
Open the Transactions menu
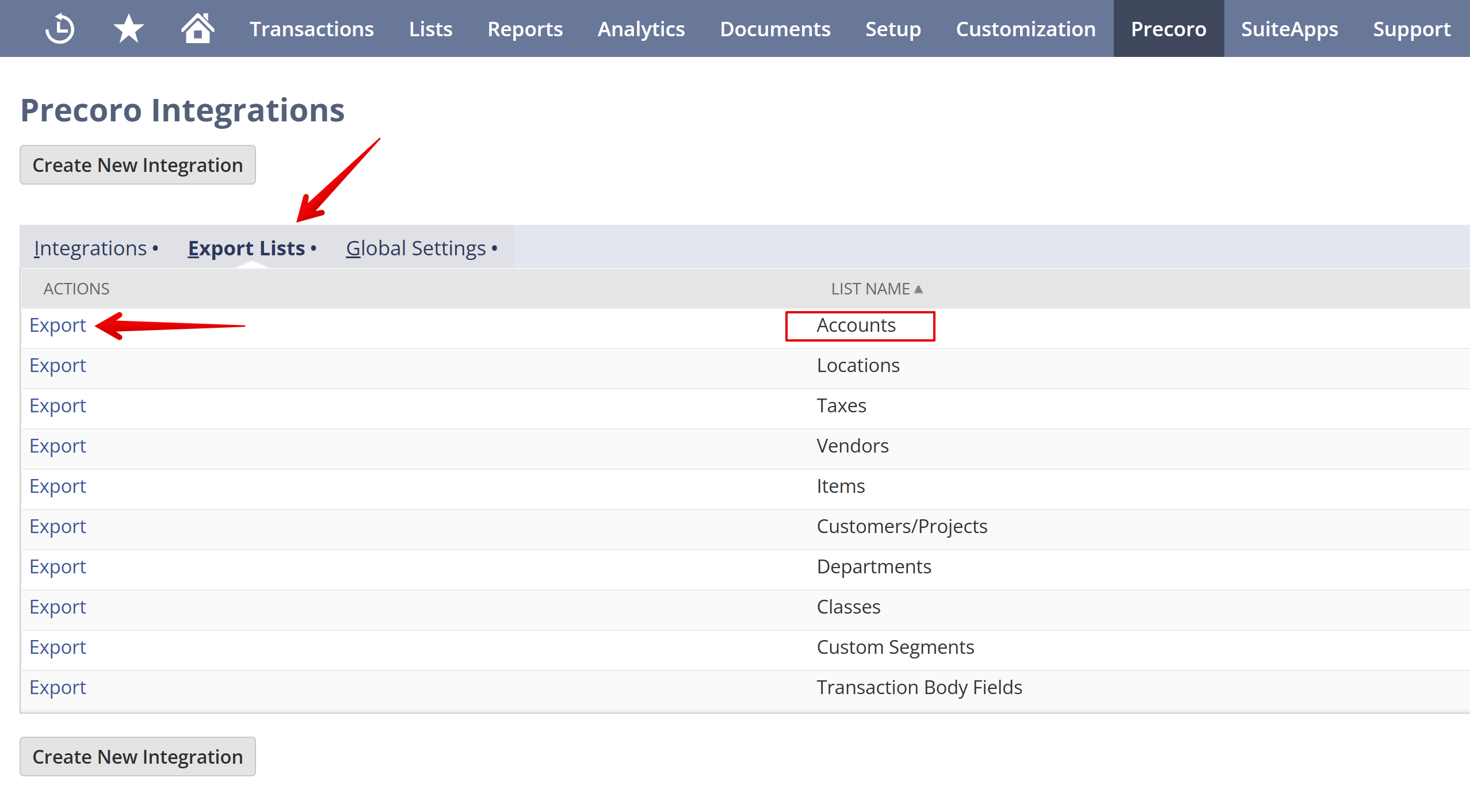[311, 29]
